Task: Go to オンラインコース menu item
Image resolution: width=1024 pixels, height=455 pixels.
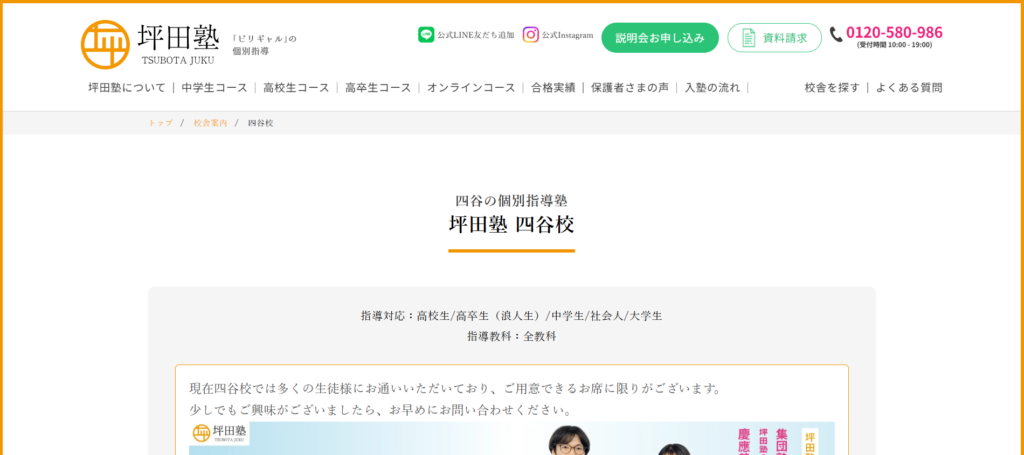Action: tap(471, 87)
